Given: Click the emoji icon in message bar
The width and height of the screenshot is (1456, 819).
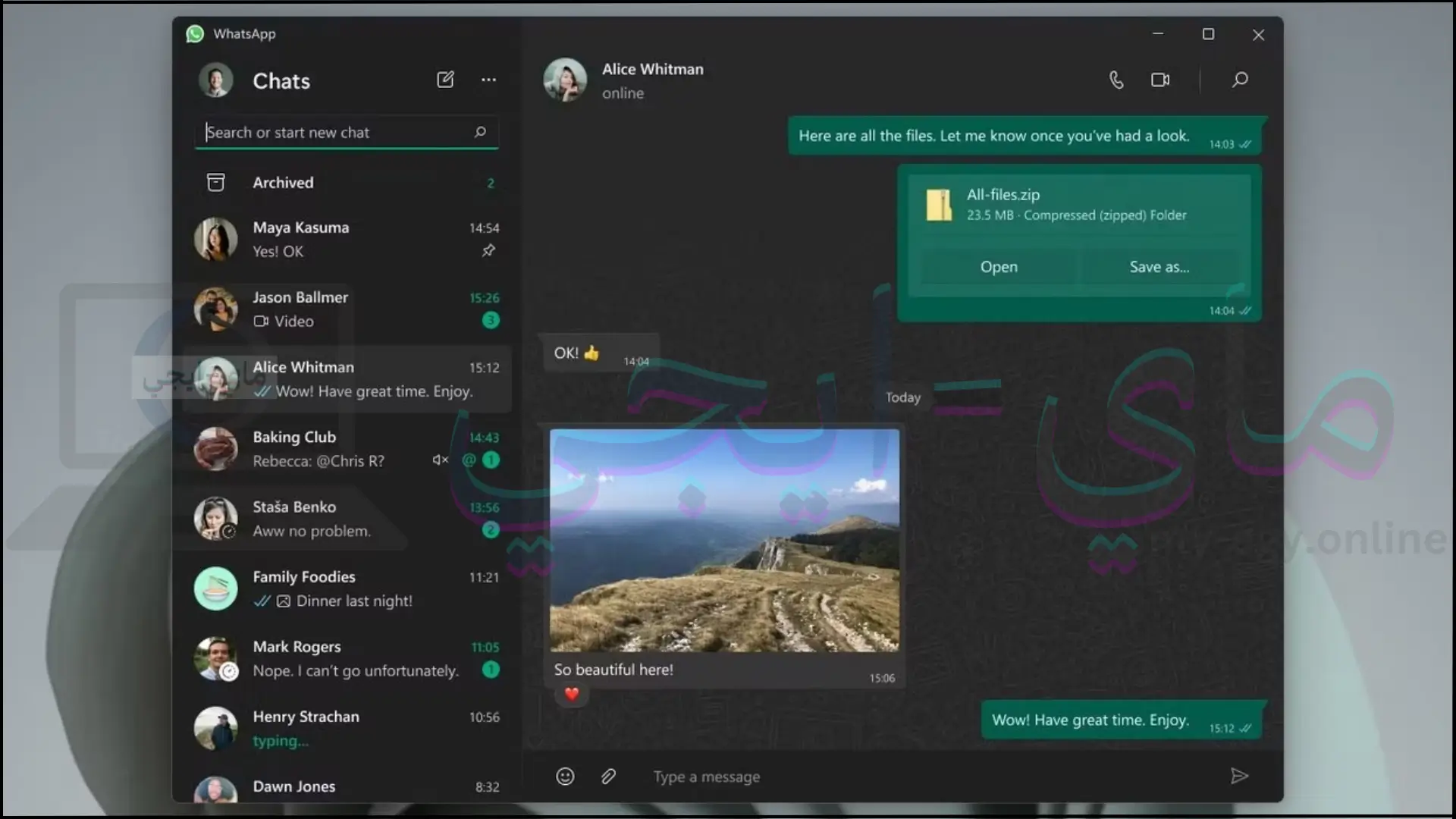Looking at the screenshot, I should click(564, 776).
